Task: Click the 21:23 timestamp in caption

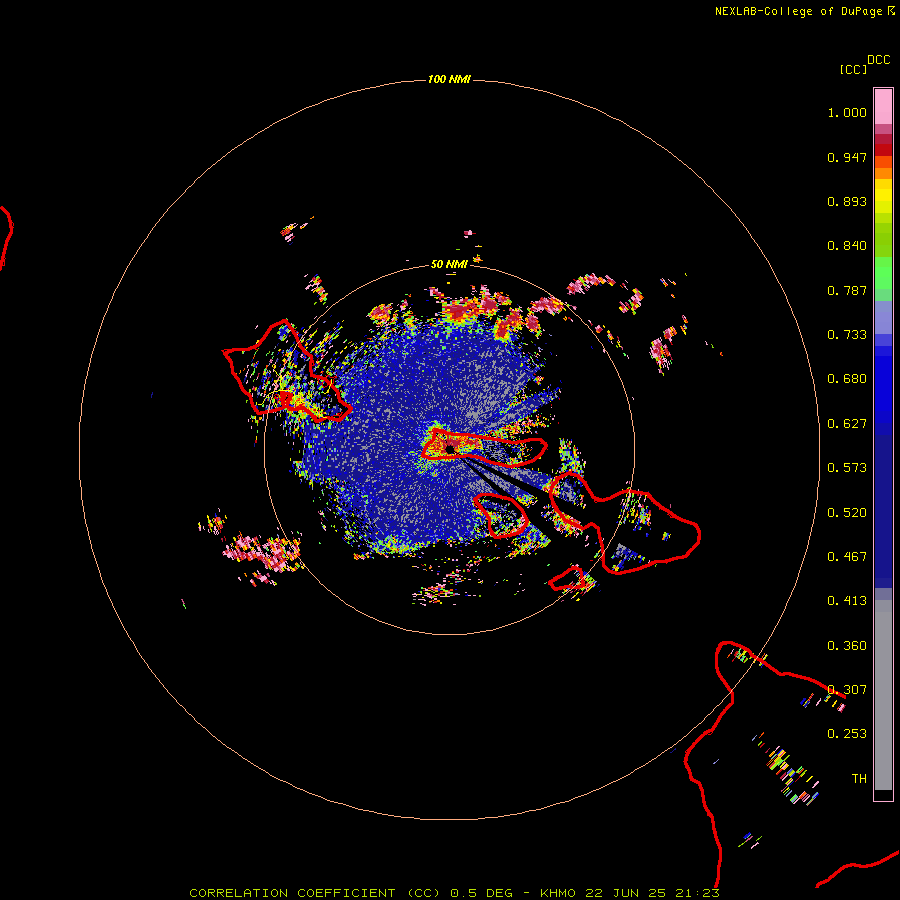Action: (x=697, y=893)
